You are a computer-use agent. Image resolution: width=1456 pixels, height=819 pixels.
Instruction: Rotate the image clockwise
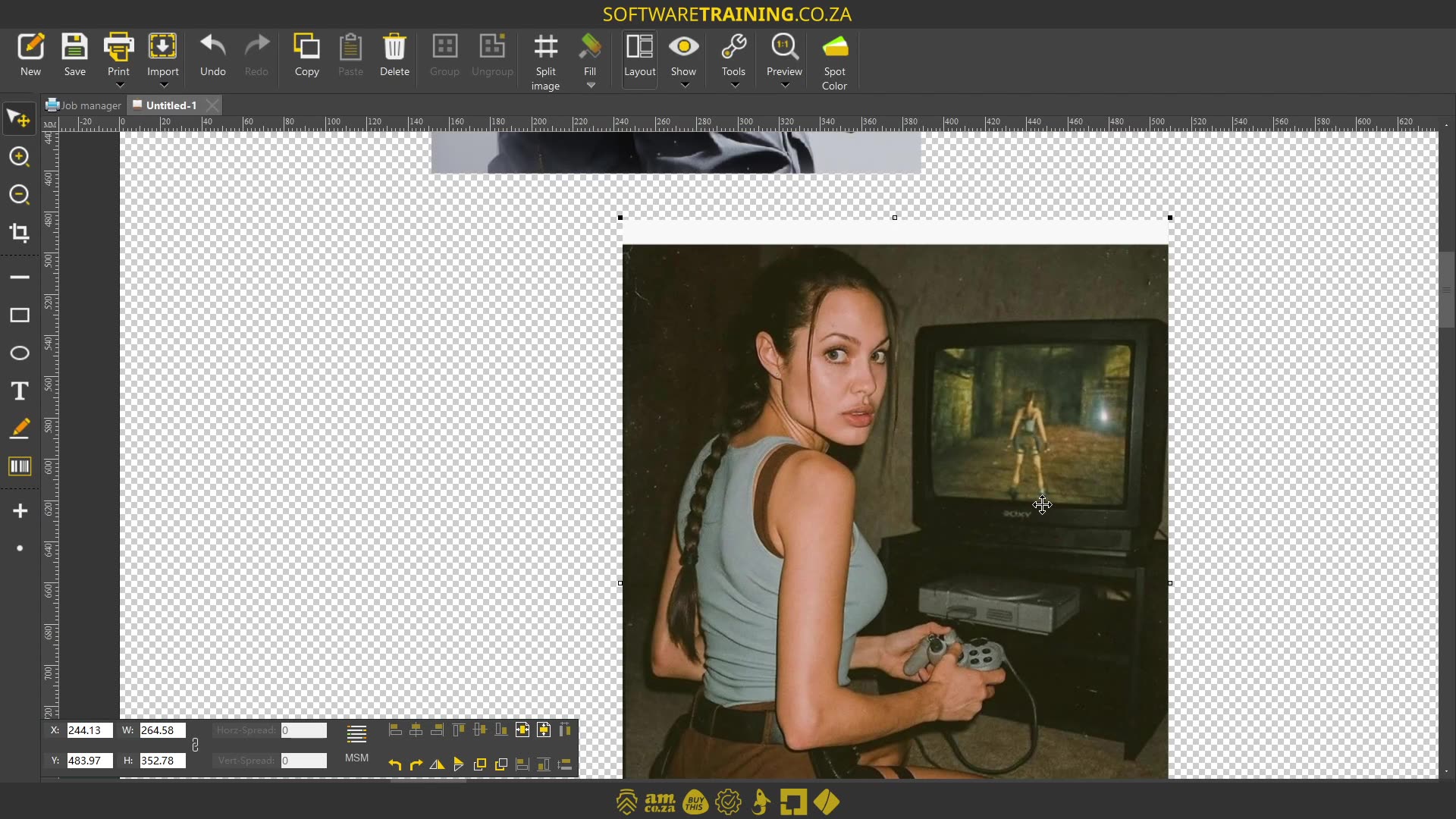(416, 764)
